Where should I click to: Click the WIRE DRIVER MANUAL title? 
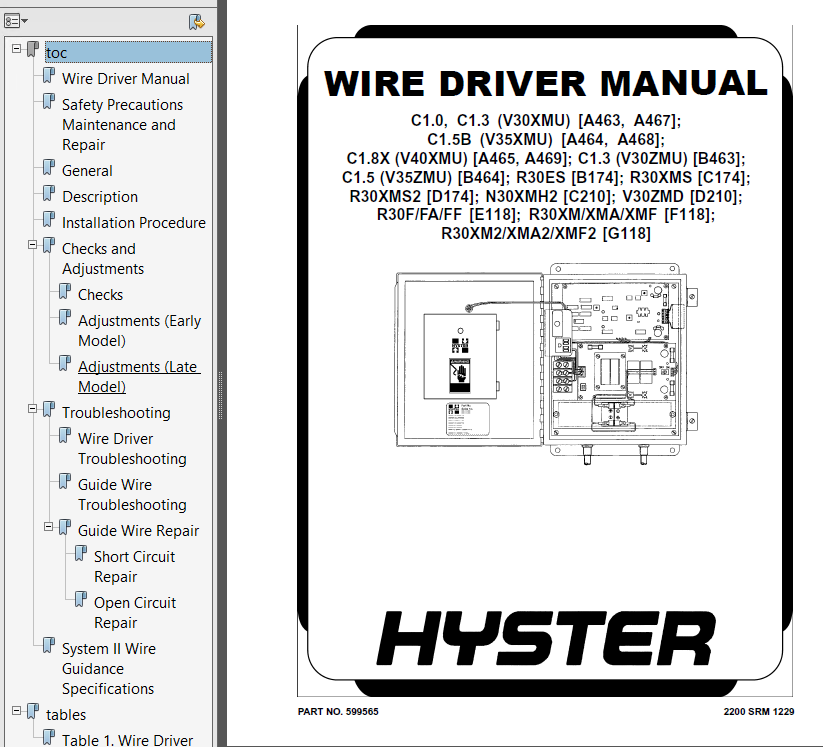tap(546, 84)
